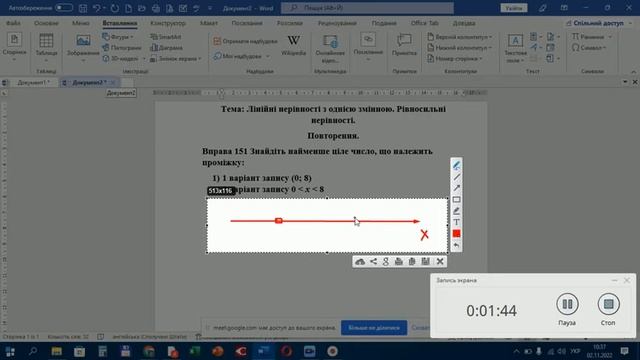Open the Довідка ribbon tab

[464, 23]
